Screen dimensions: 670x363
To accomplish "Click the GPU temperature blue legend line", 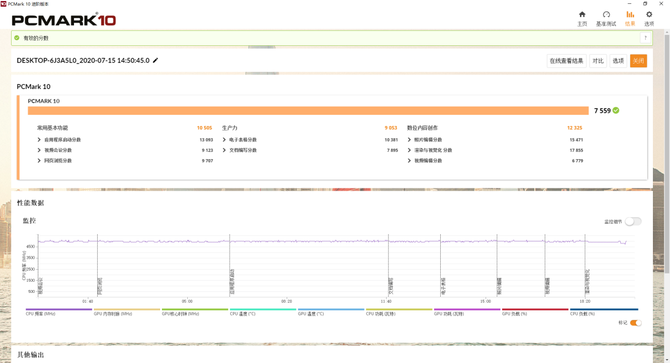I will pyautogui.click(x=331, y=309).
